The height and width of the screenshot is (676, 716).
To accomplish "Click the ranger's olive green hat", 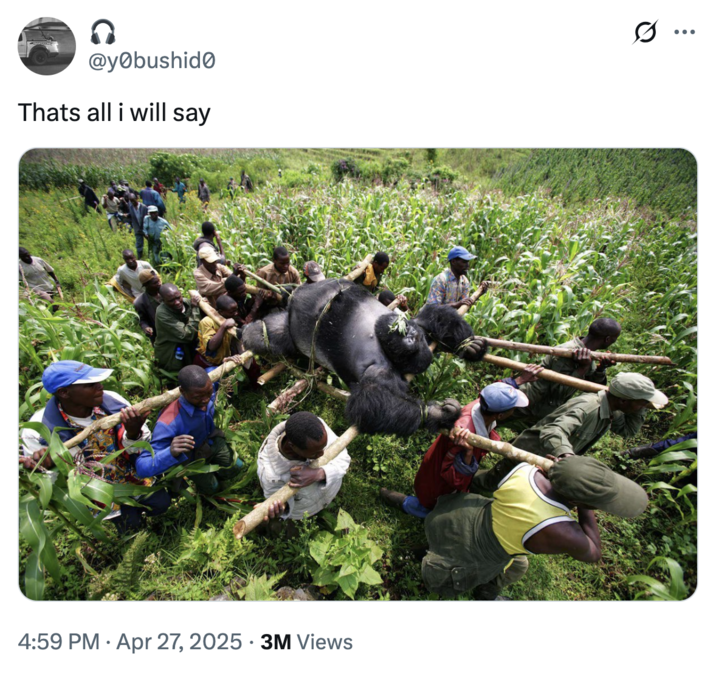I will coord(637,389).
